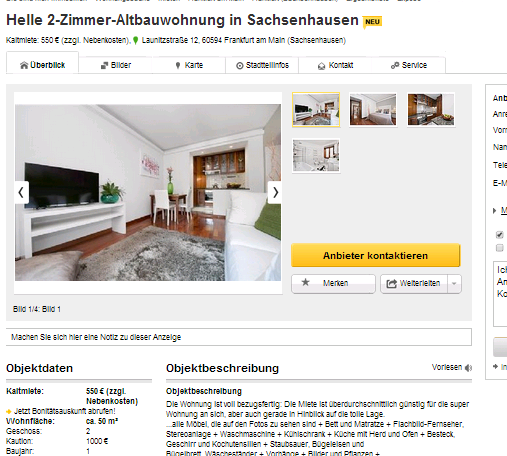Click the share icon on Weiterleiten
The height and width of the screenshot is (456, 507).
coord(391,284)
